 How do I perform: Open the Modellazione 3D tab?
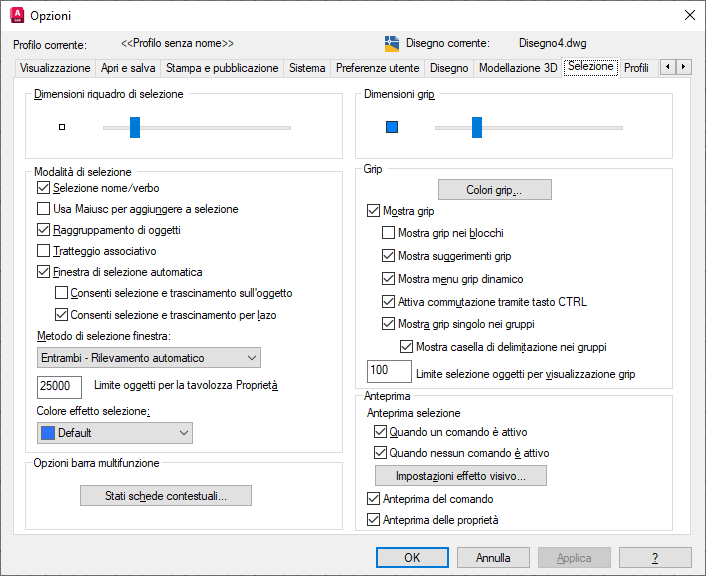(518, 68)
